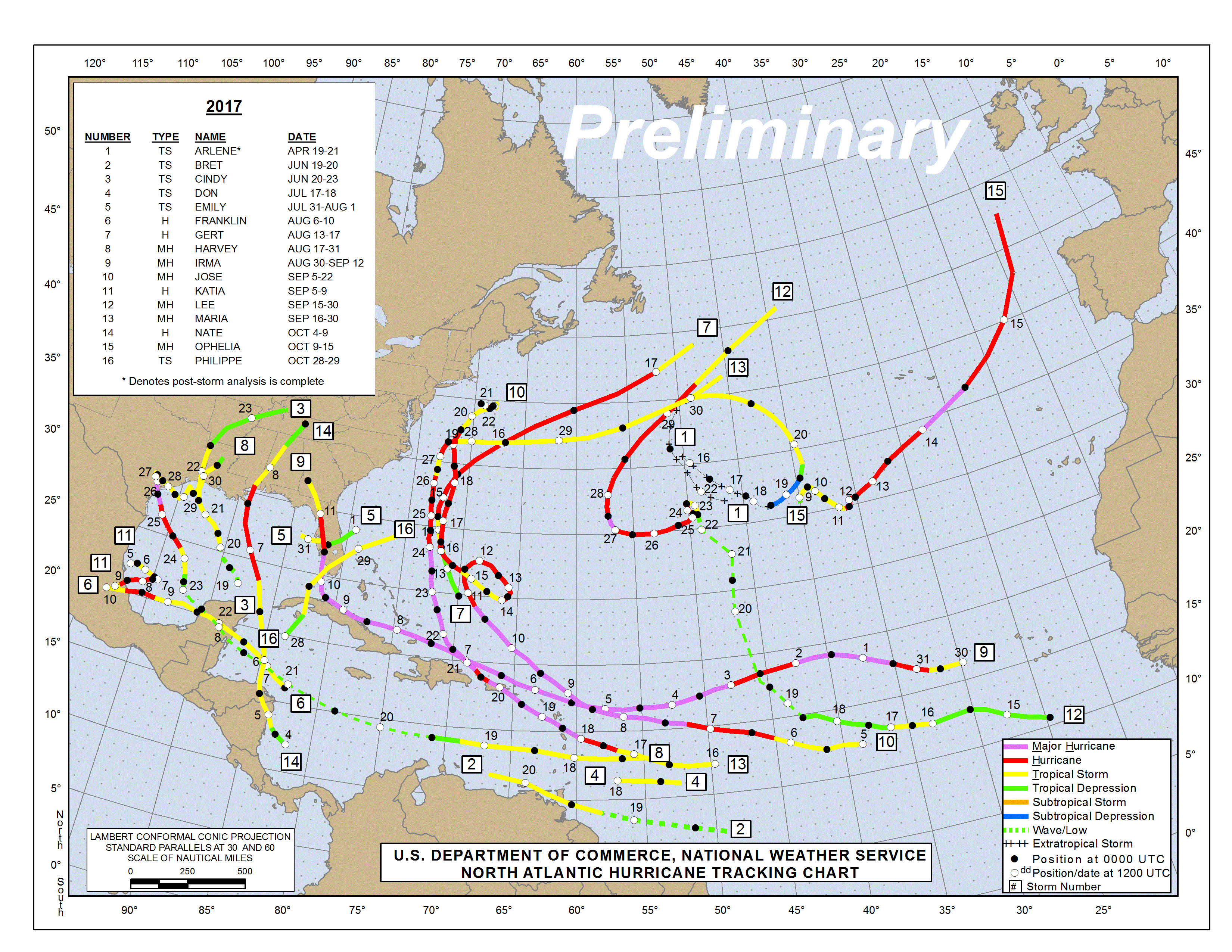Viewport: 1232px width, 952px height.
Task: Click the blue Subtropical Depression legend line
Action: click(1016, 816)
